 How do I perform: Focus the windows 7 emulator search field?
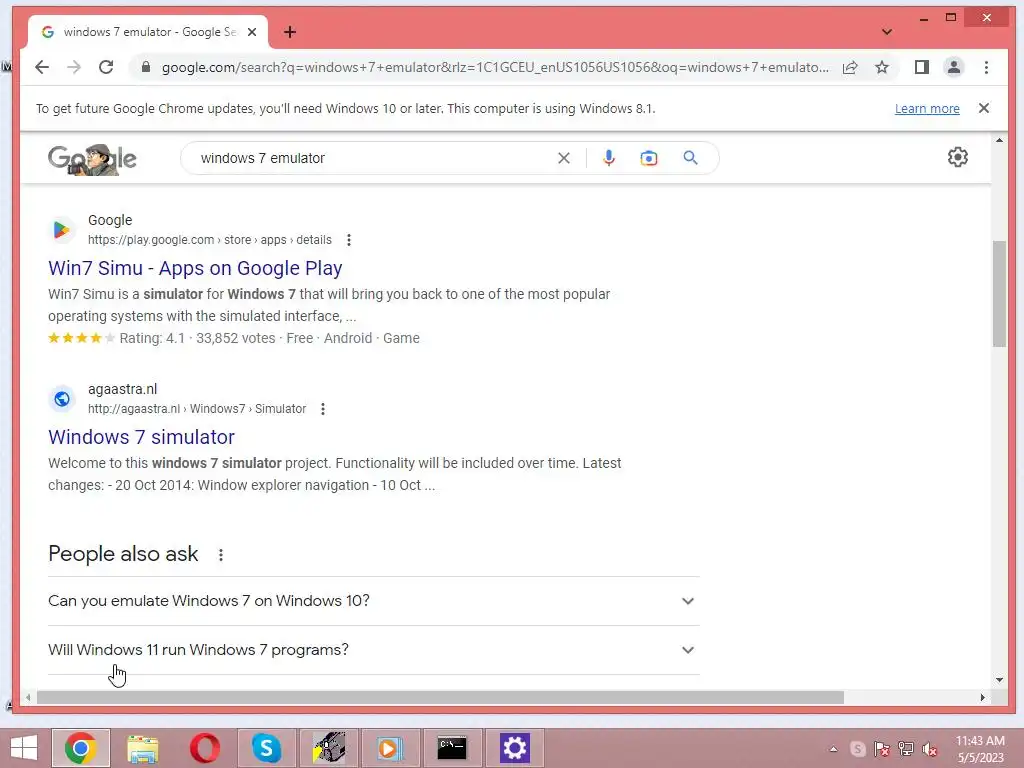point(372,158)
